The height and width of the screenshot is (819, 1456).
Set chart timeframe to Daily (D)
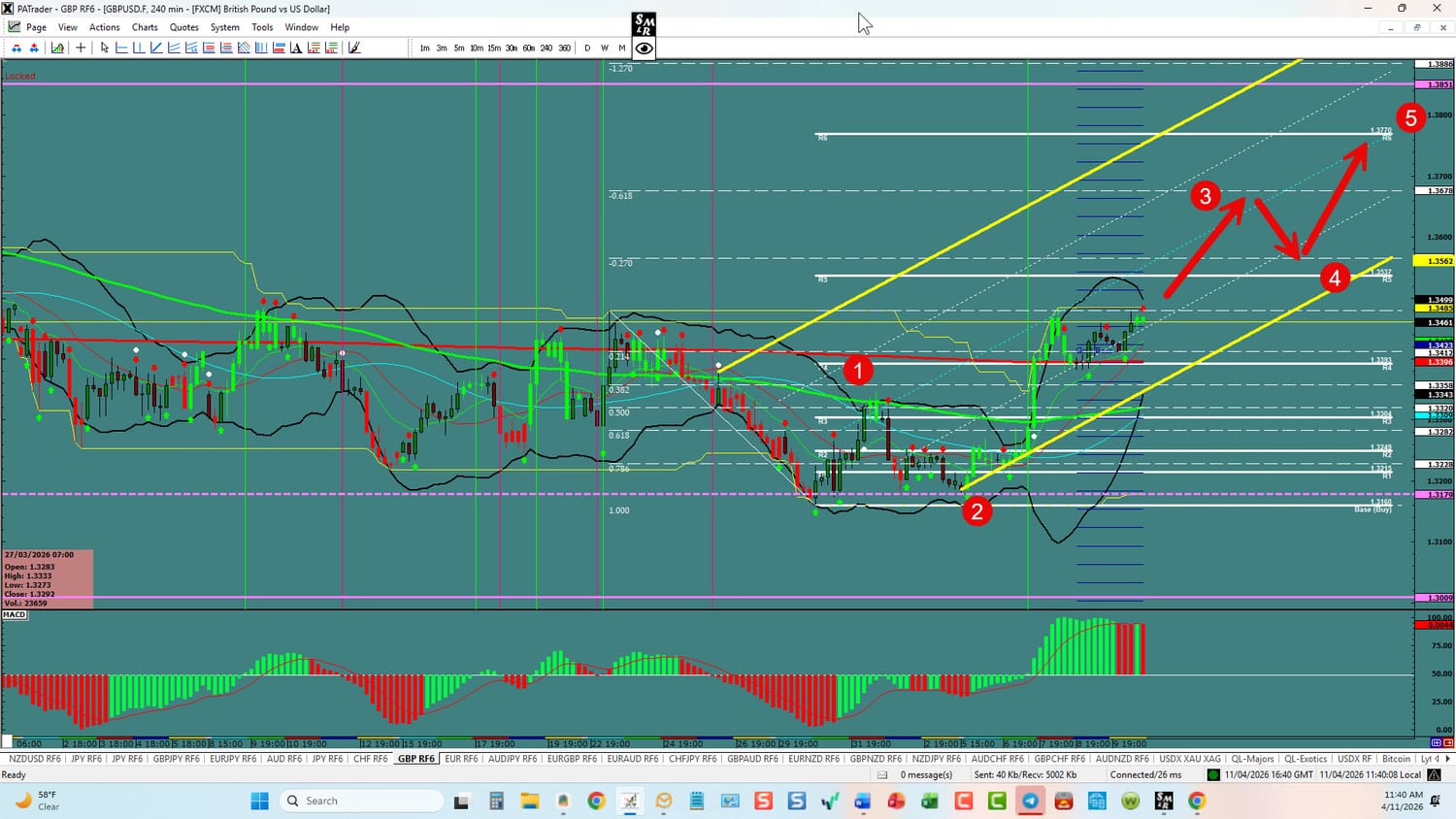click(587, 48)
